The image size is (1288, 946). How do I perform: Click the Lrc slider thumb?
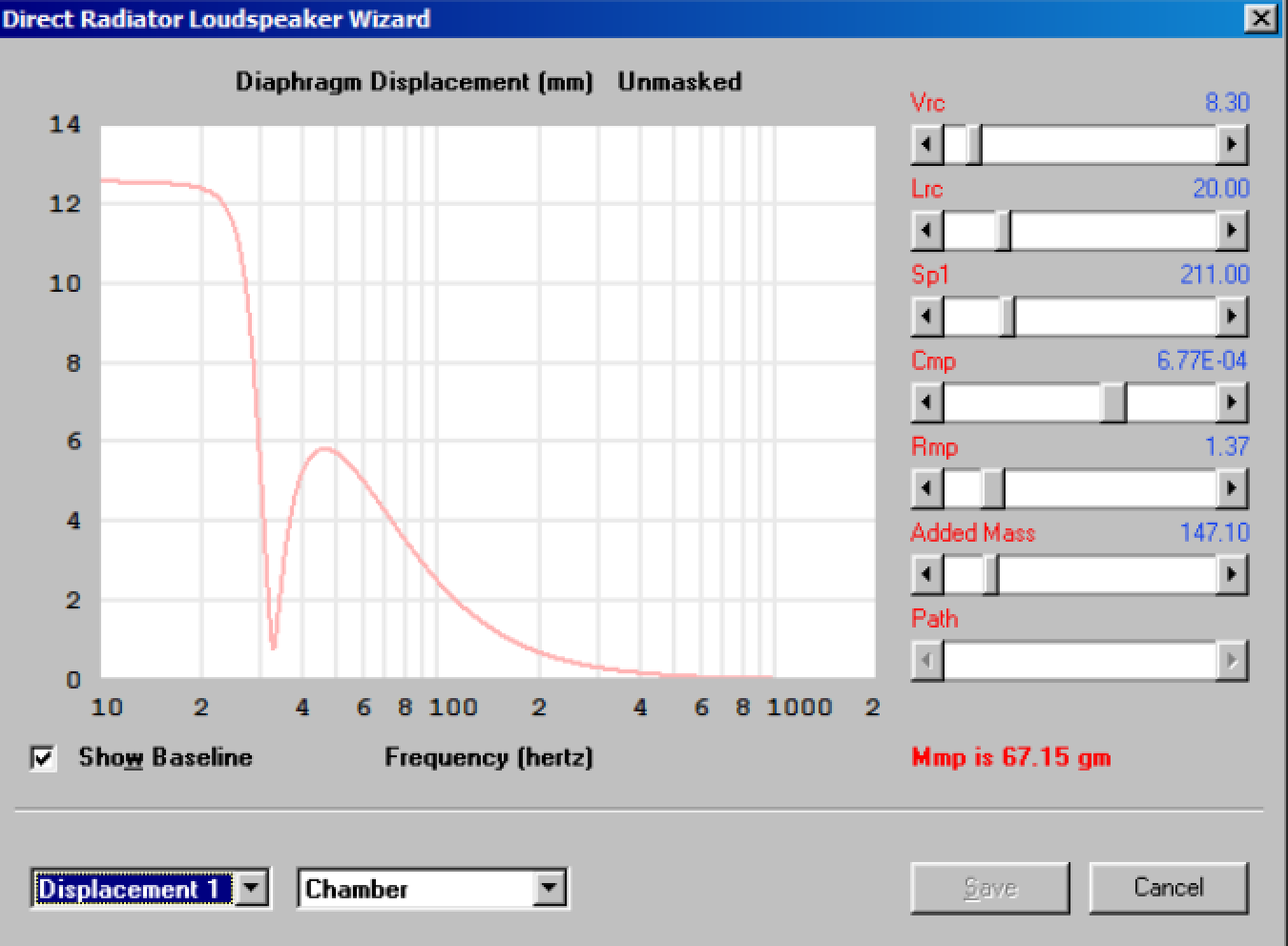coord(1003,231)
